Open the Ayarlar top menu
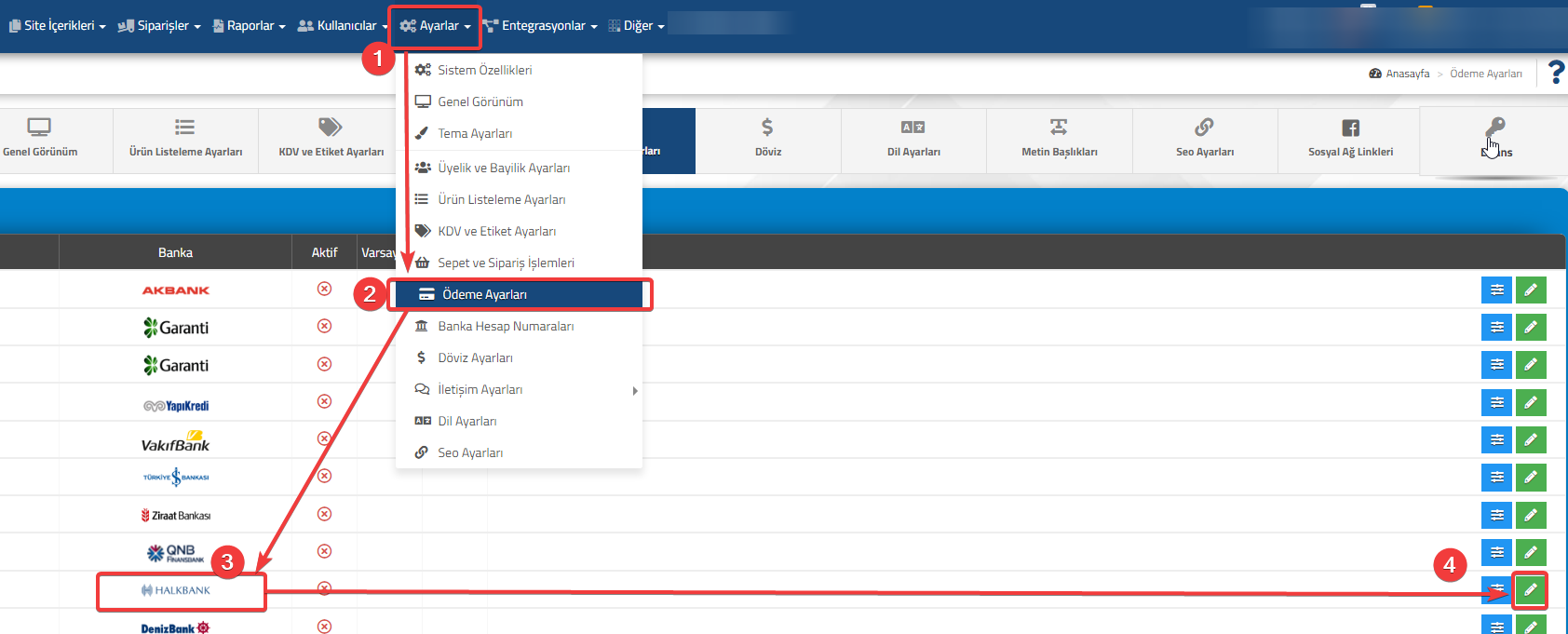This screenshot has width=1568, height=634. [435, 26]
